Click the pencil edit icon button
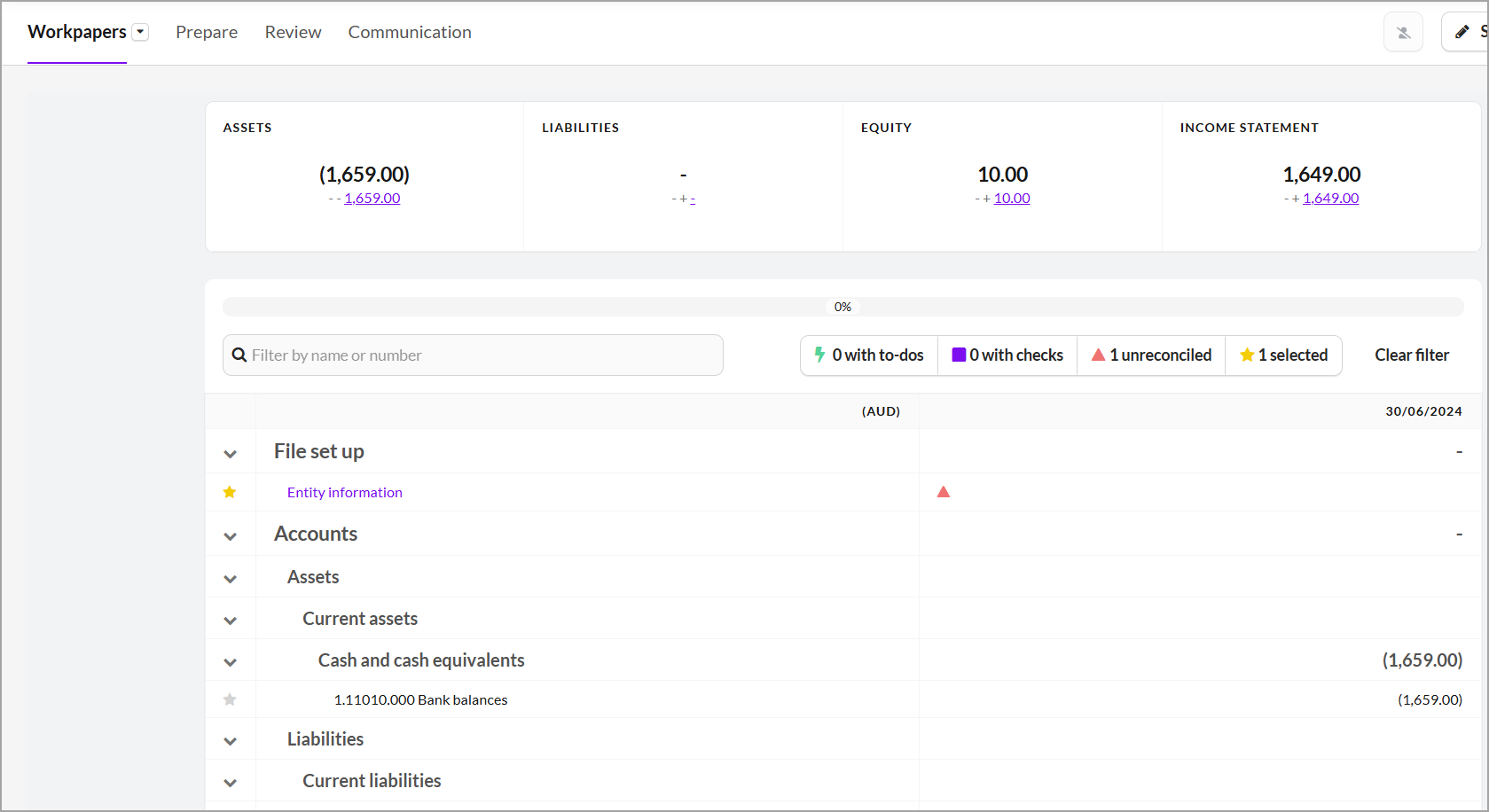Screen dimensions: 1489x812 pos(1463,32)
